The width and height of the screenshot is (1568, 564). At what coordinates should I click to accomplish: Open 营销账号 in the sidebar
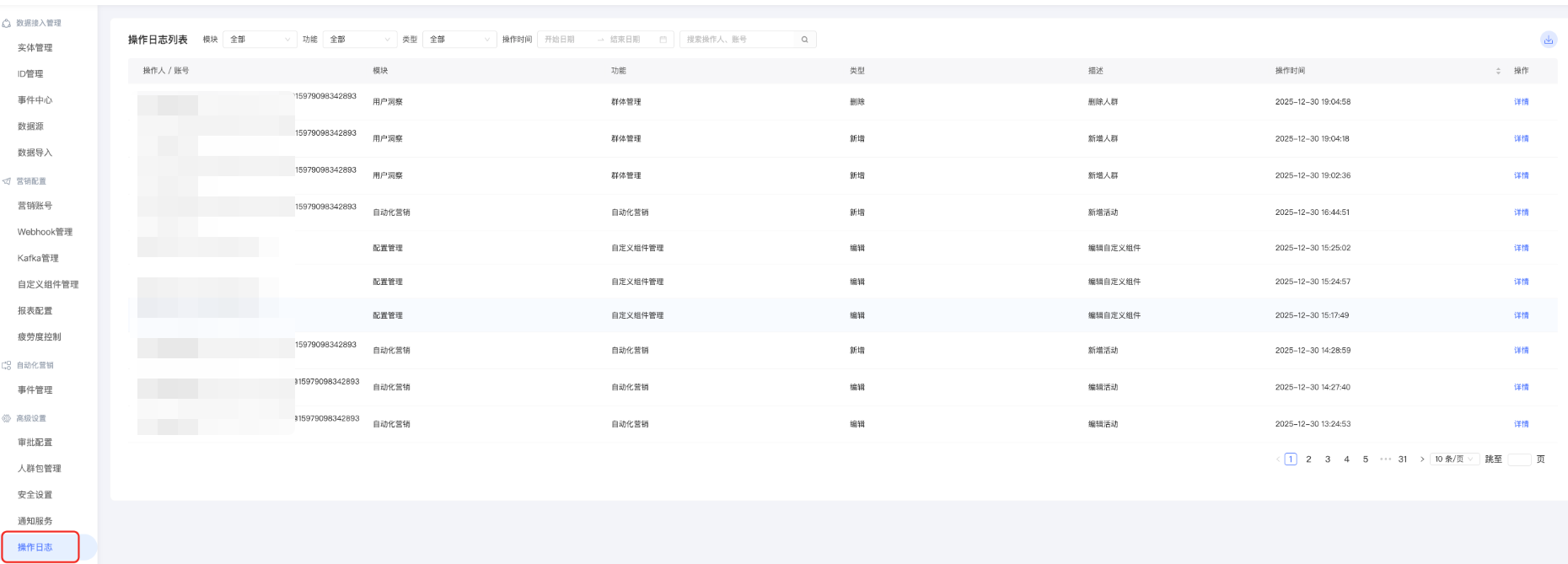[35, 206]
